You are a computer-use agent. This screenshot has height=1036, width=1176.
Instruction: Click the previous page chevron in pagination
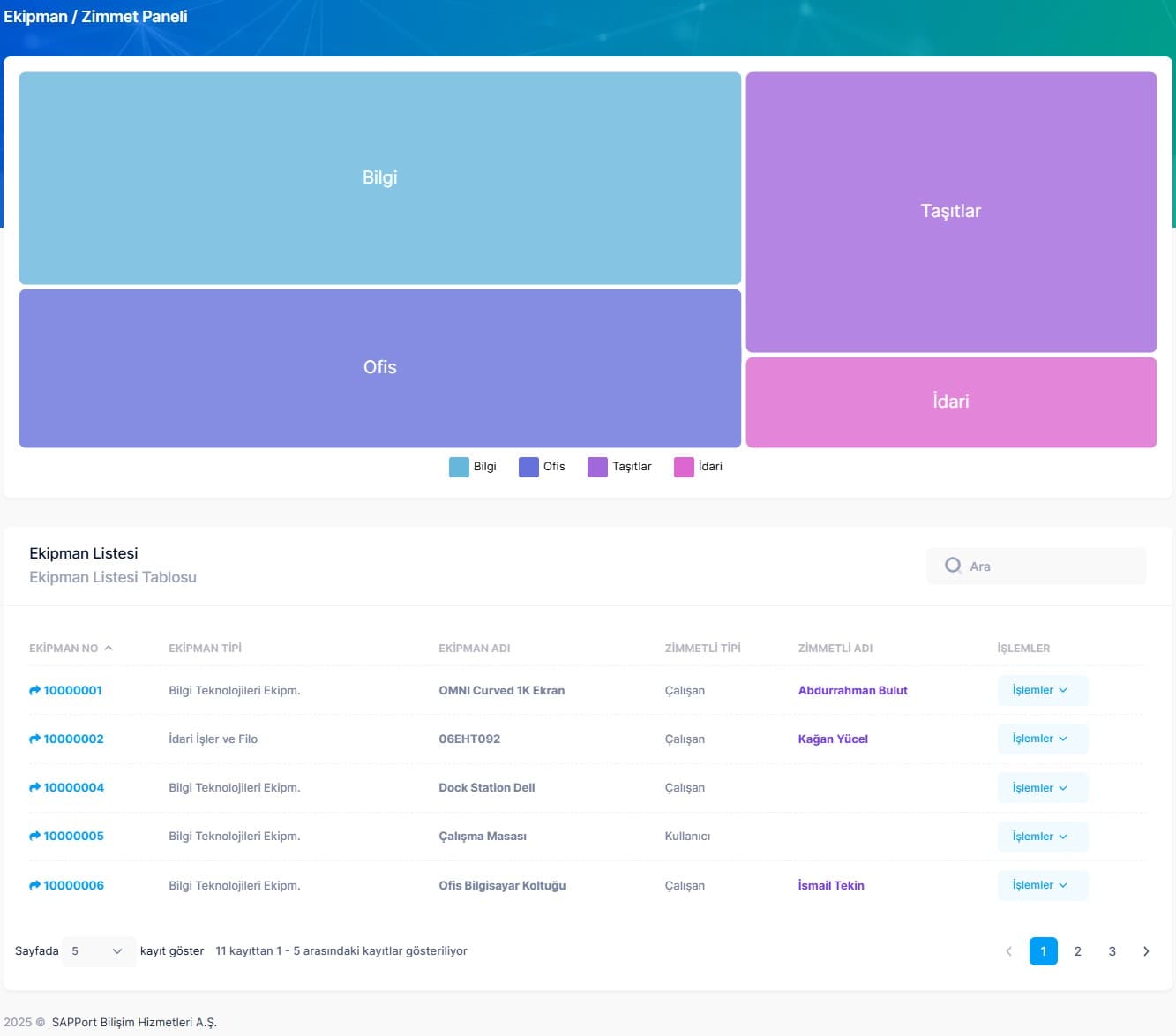[1008, 951]
